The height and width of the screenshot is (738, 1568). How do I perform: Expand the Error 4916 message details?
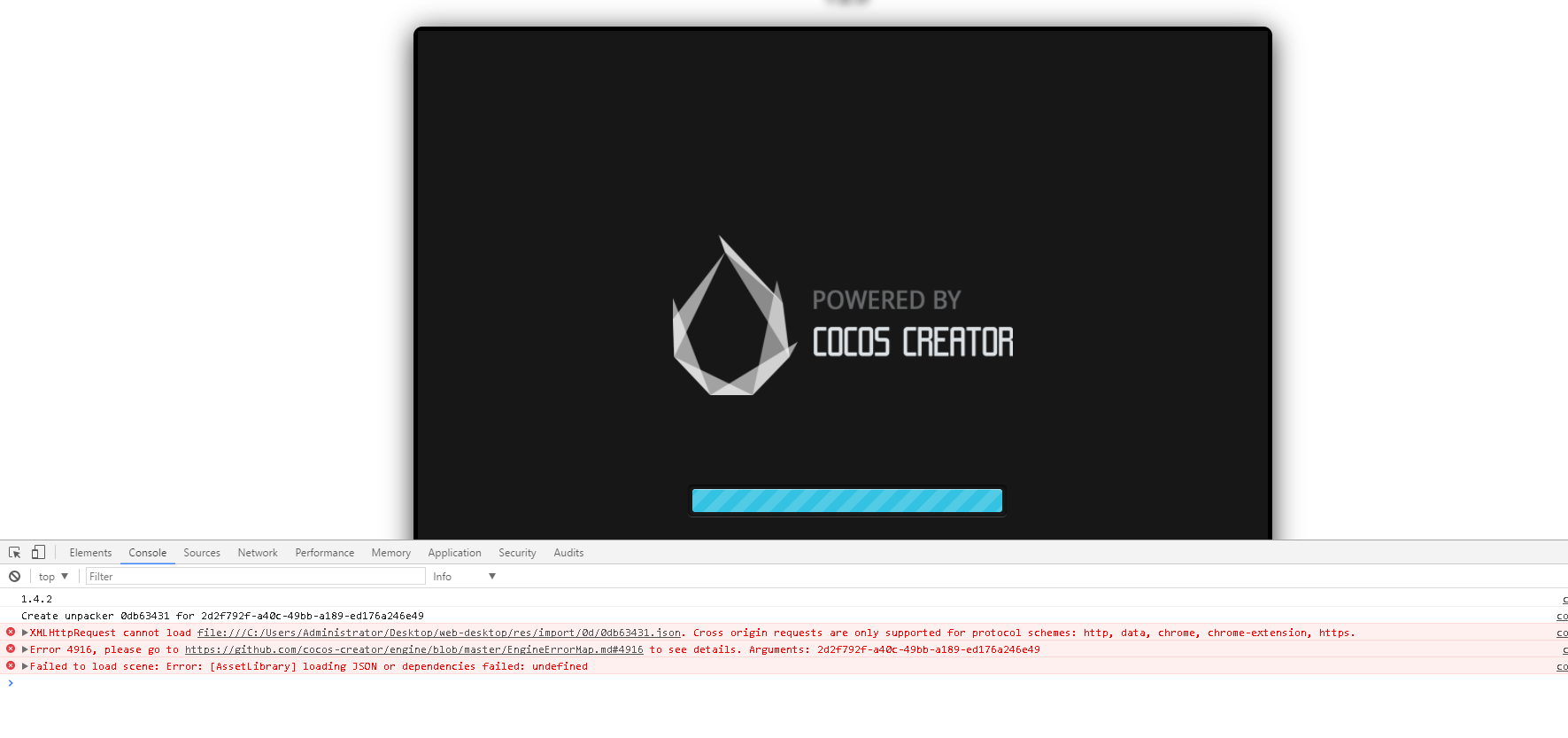[x=25, y=649]
